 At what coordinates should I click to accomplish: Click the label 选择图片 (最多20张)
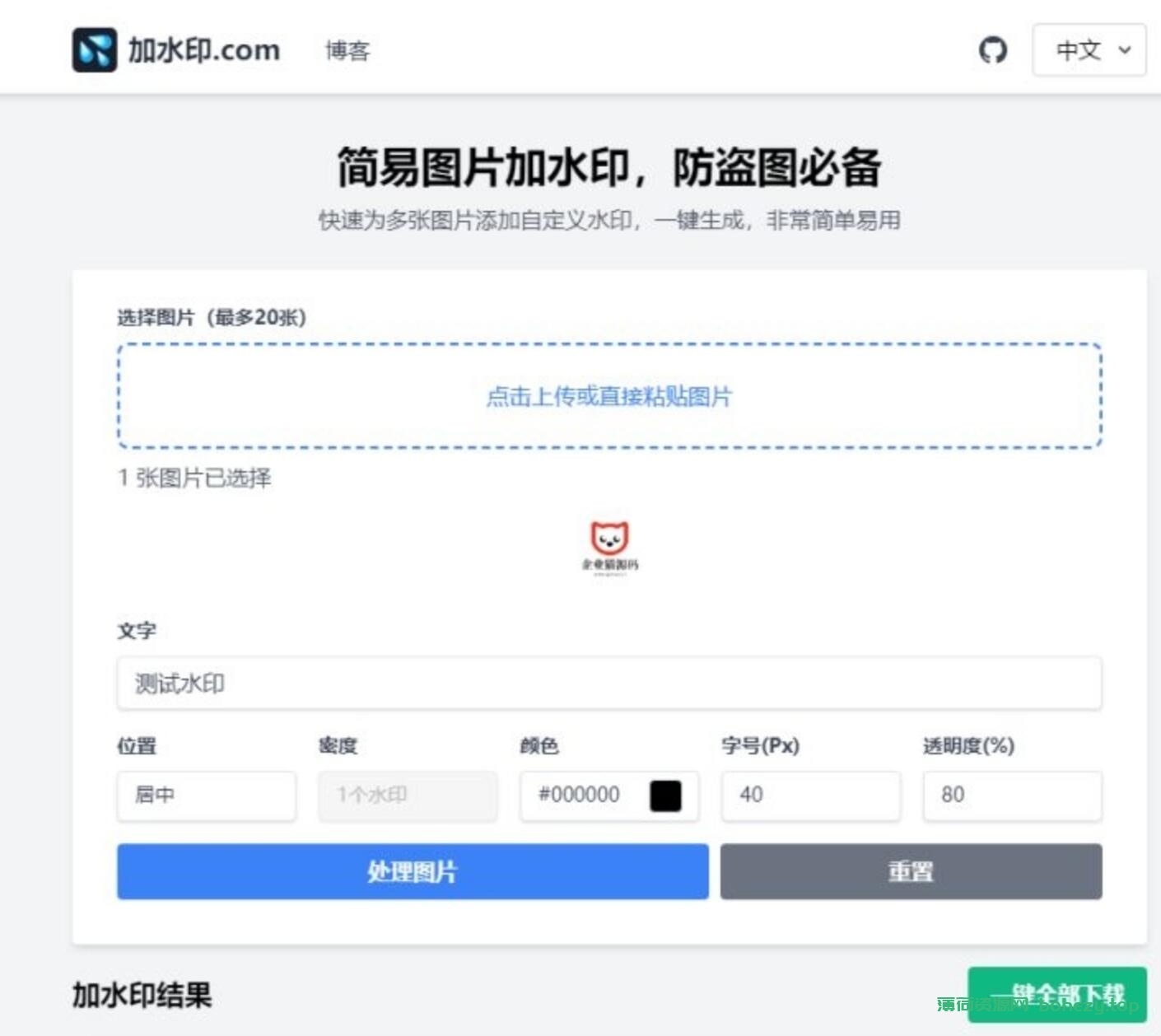(212, 317)
